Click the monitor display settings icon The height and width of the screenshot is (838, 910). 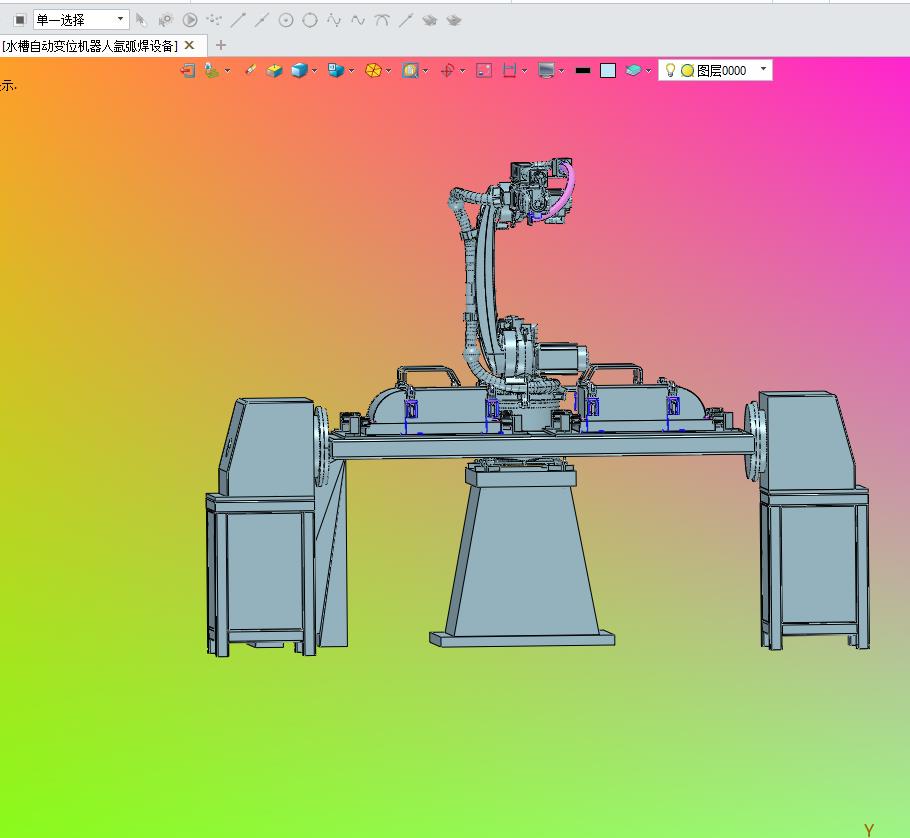pos(546,70)
